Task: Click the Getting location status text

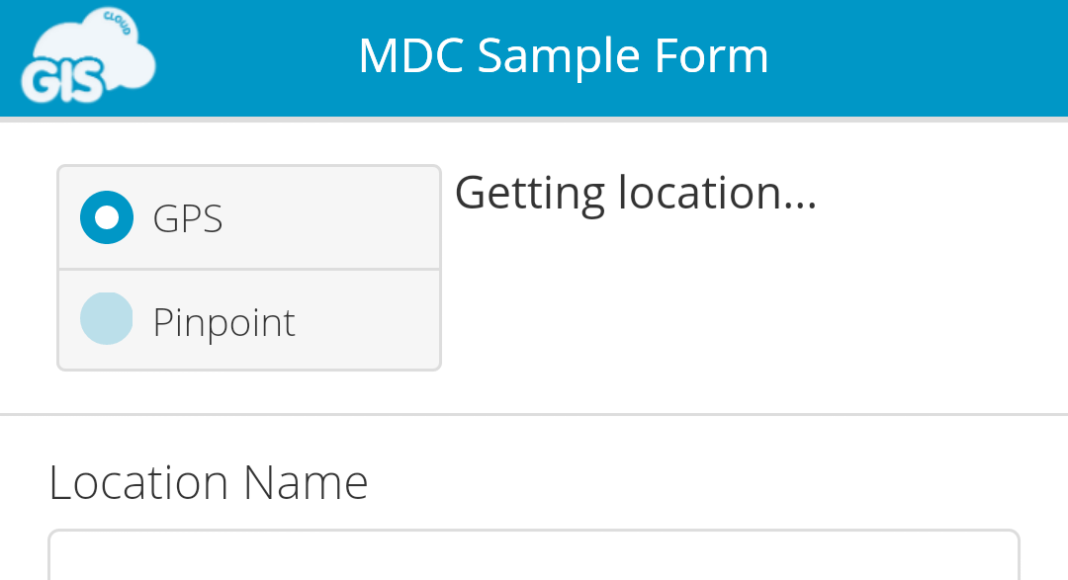Action: (635, 193)
